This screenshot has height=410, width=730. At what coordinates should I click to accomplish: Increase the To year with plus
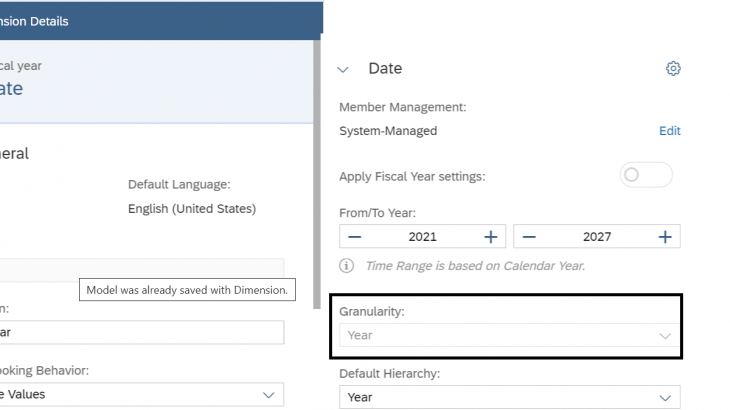[x=664, y=237]
